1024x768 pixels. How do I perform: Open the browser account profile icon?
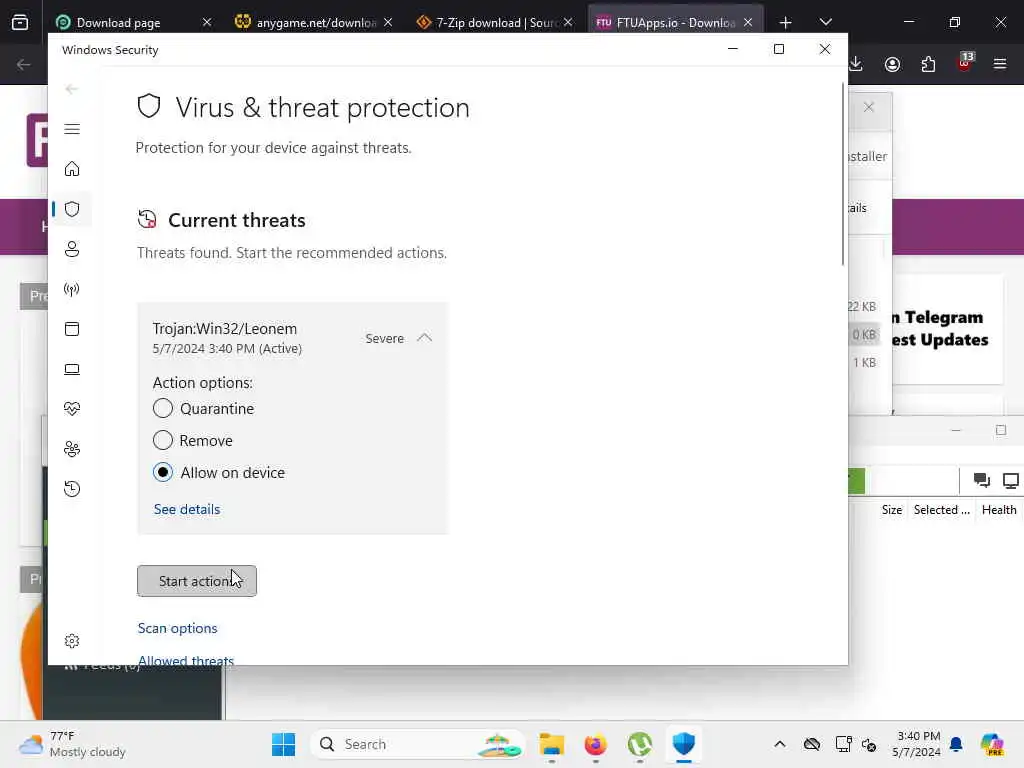coord(892,64)
